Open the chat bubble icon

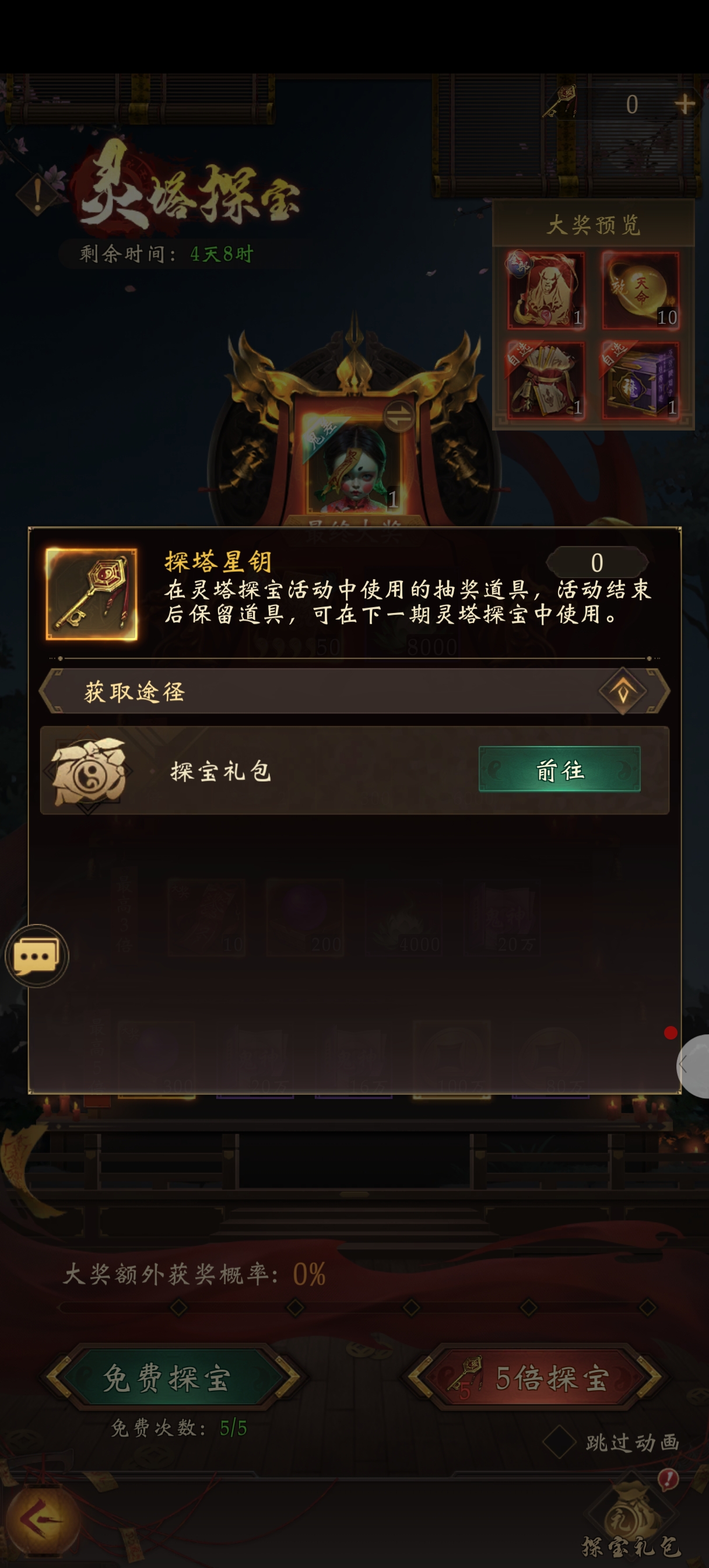[x=37, y=956]
